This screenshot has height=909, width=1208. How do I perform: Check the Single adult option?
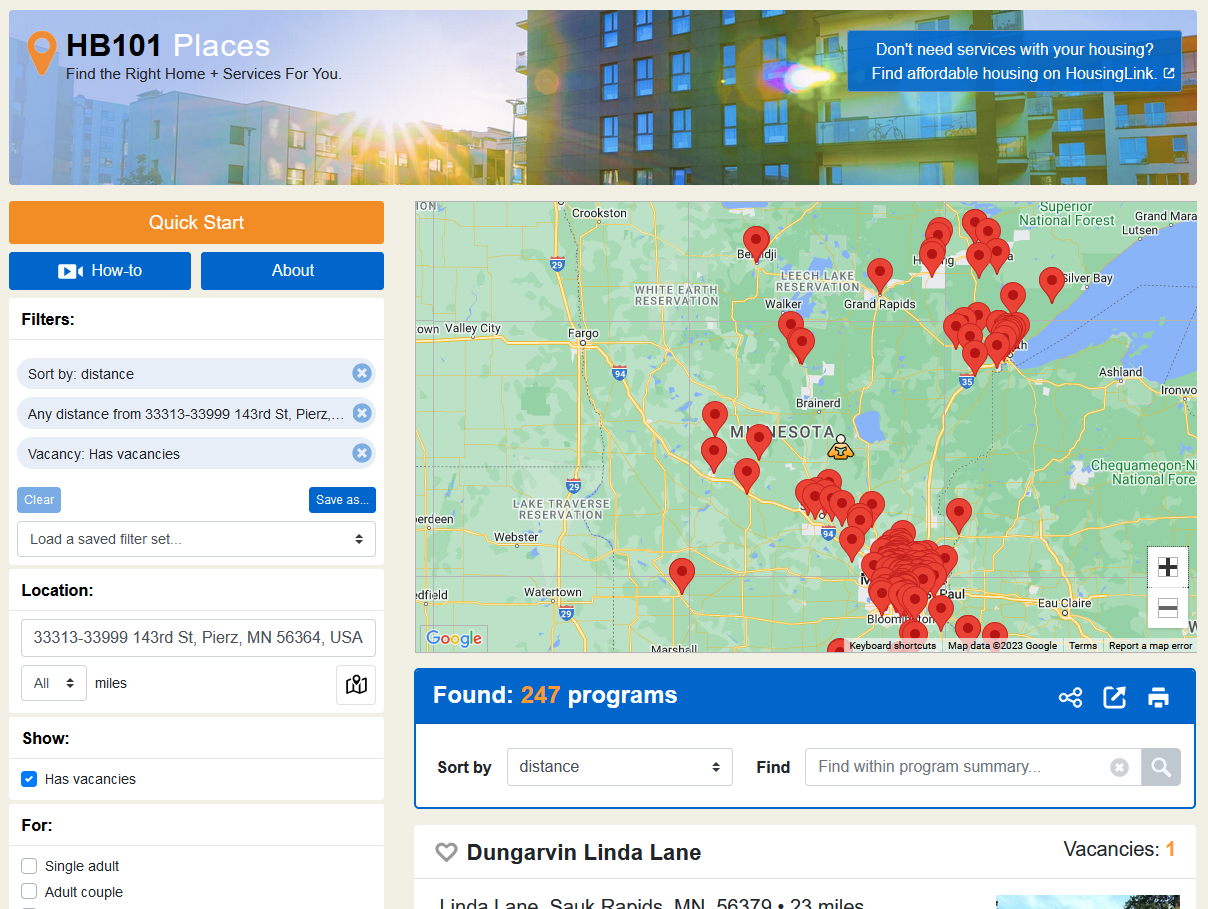(x=29, y=866)
